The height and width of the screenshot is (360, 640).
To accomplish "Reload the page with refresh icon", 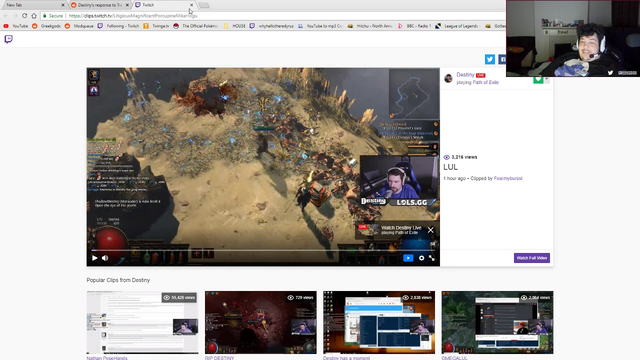I will pos(24,16).
